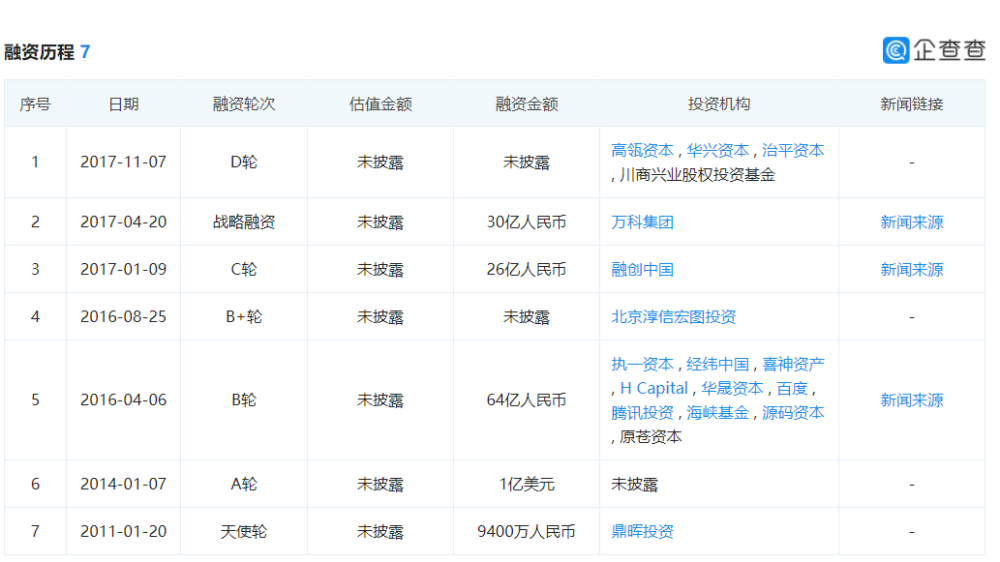
Task: Click the D轮 round cell
Action: [x=244, y=162]
